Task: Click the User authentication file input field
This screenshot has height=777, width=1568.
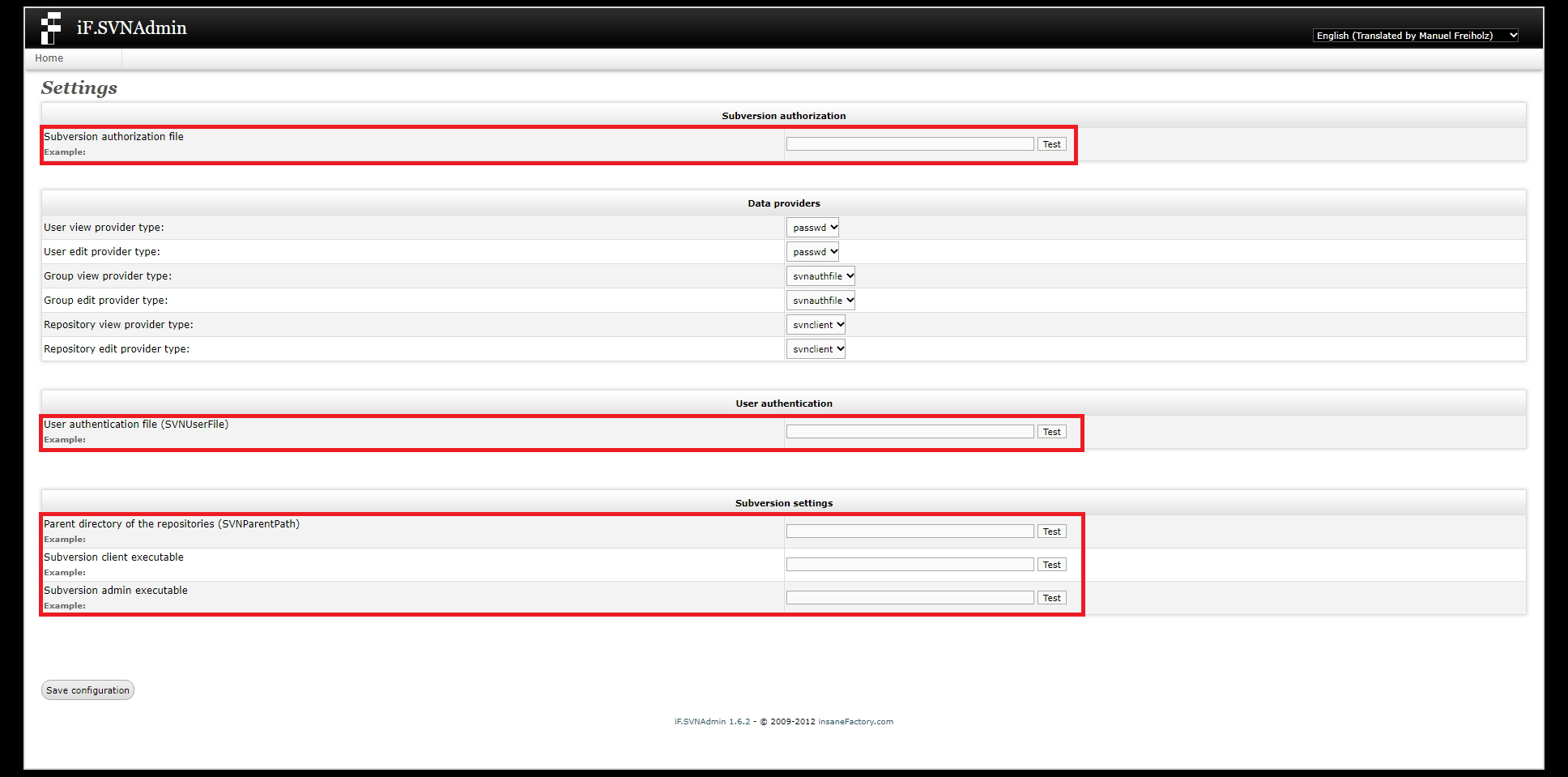Action: [910, 432]
